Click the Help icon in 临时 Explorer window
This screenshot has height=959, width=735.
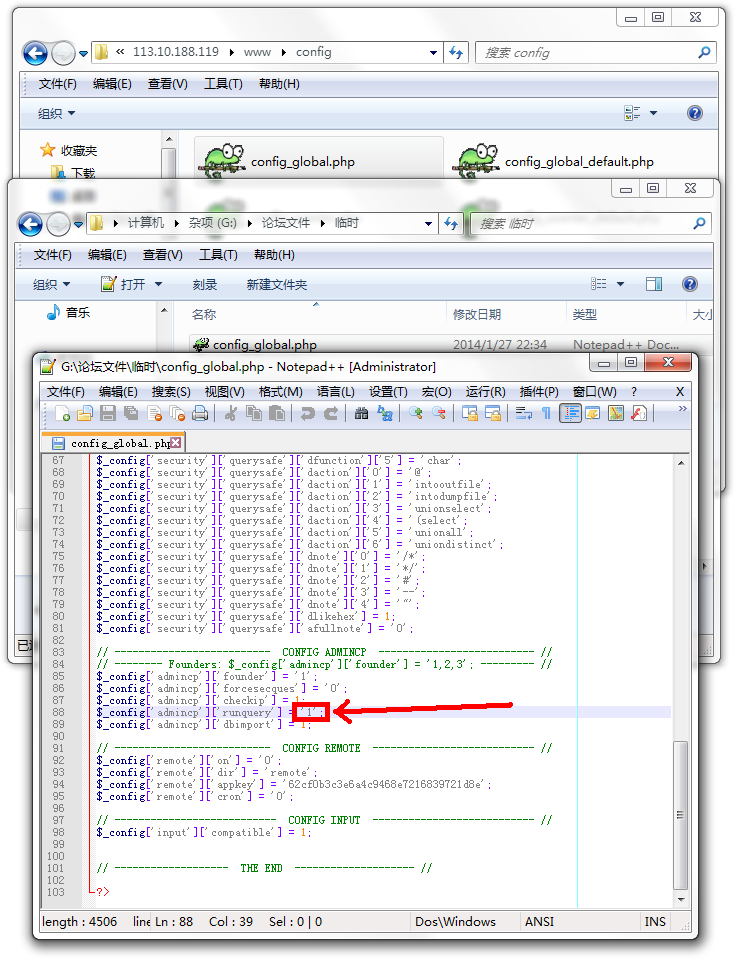pyautogui.click(x=693, y=285)
